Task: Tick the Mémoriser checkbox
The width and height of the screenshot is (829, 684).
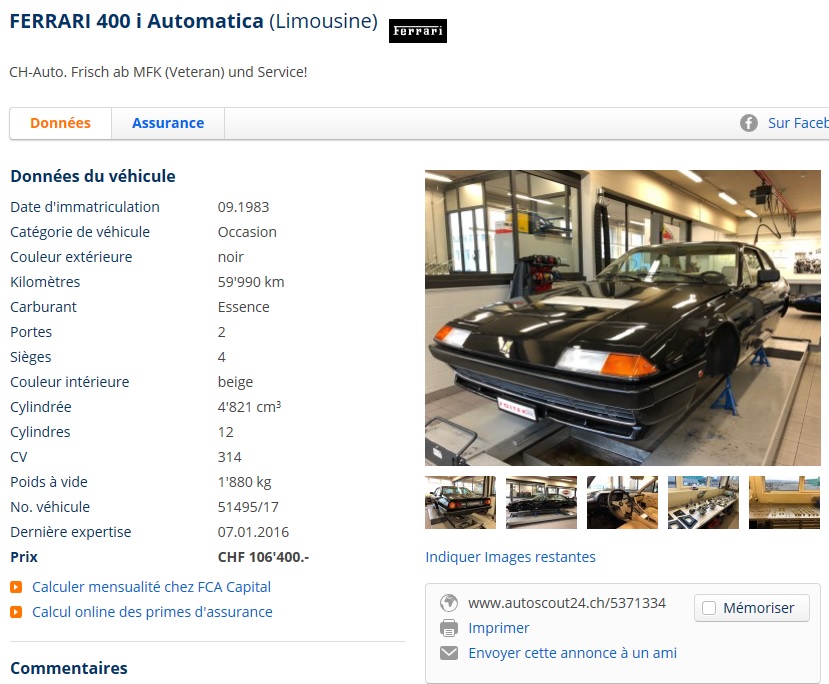Action: pos(709,608)
